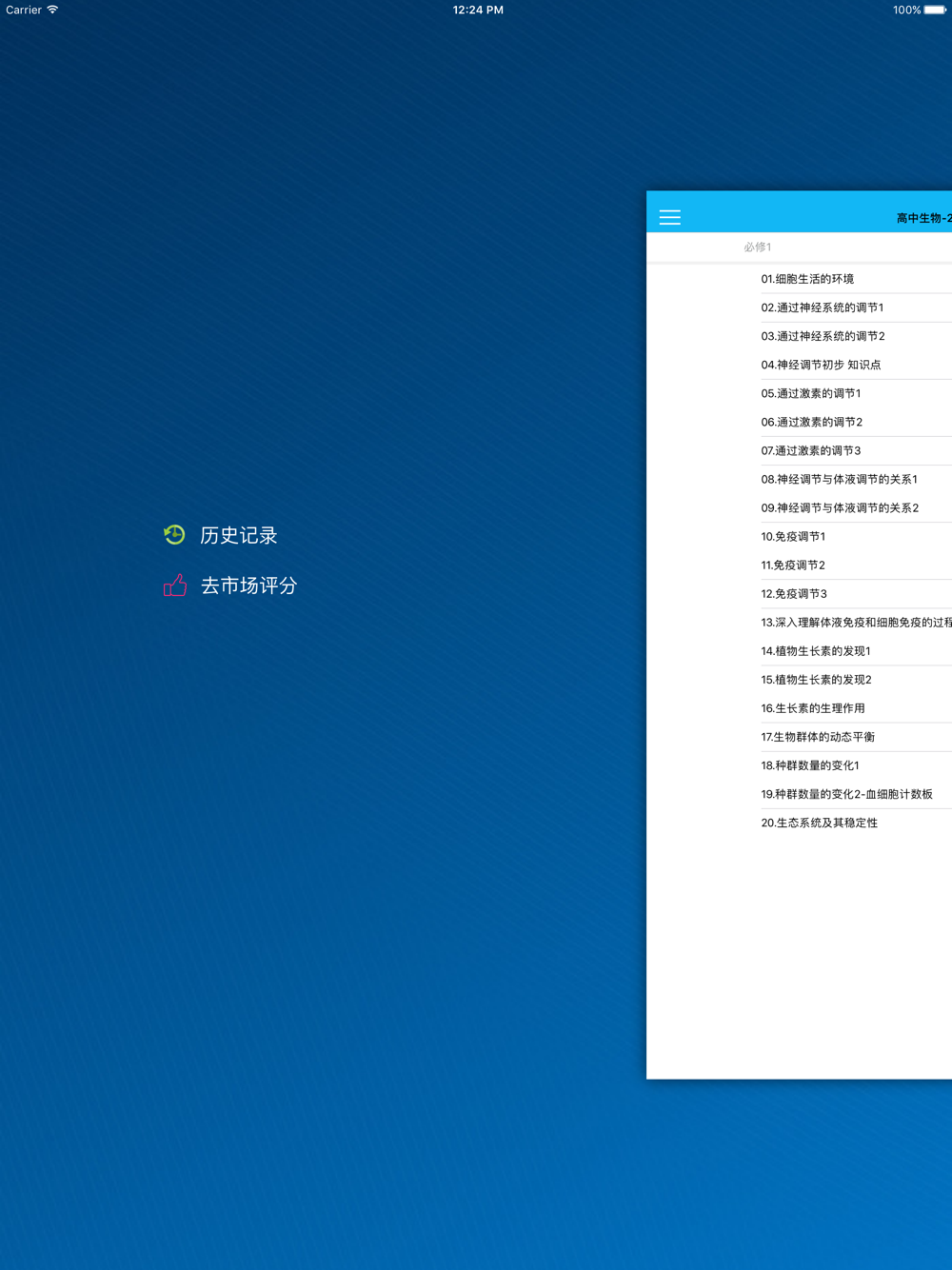
Task: Open 04.神经调节初步 知识点
Action: click(x=821, y=365)
